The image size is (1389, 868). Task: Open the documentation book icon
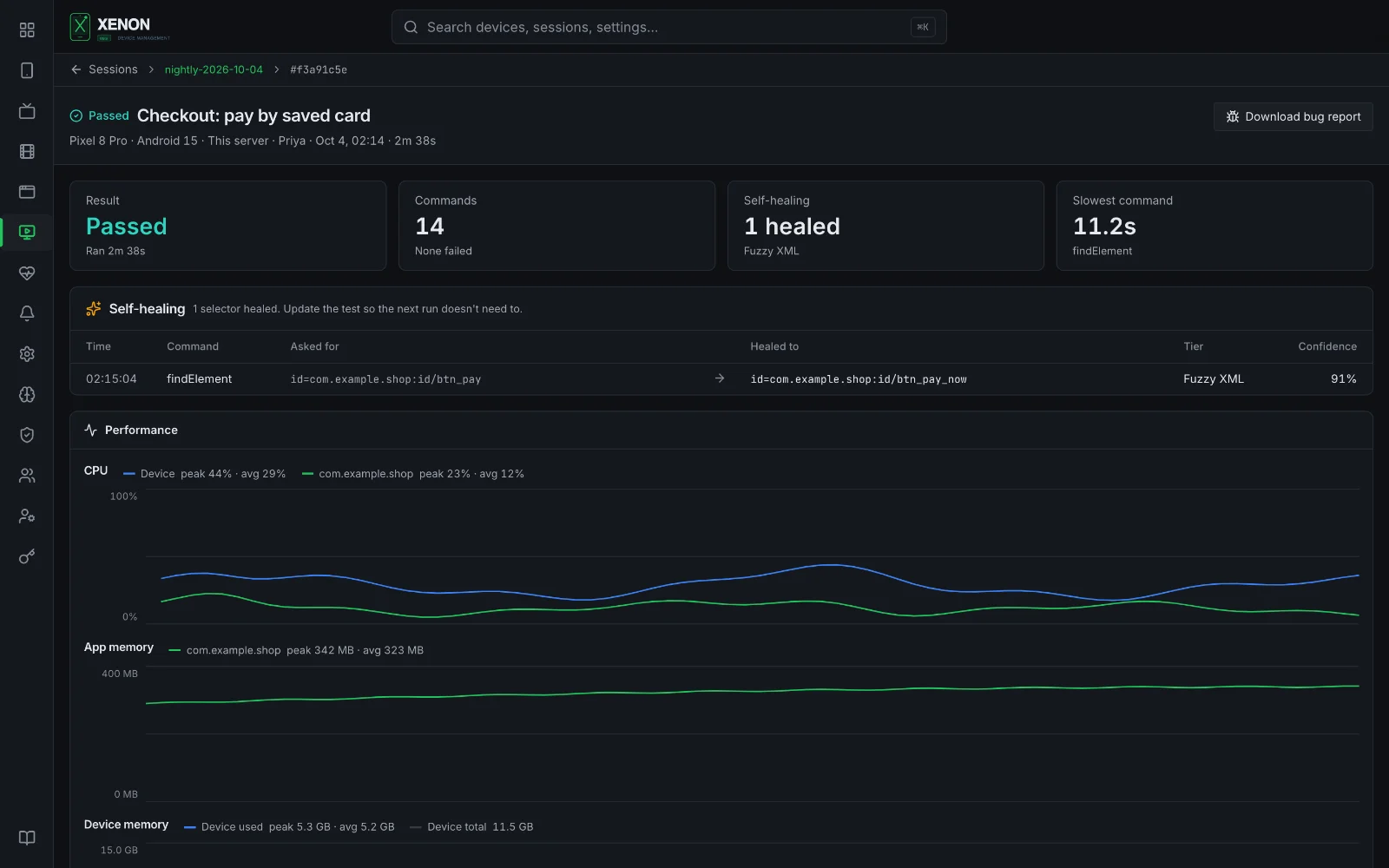[x=27, y=838]
